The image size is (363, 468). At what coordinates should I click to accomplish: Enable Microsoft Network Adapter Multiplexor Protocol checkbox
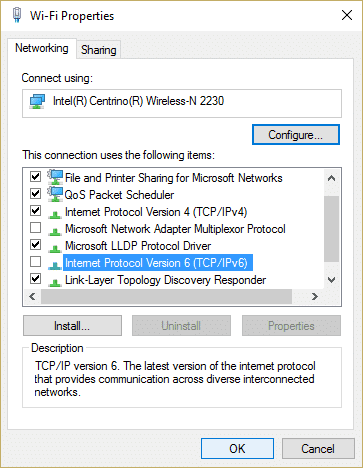[x=35, y=228]
